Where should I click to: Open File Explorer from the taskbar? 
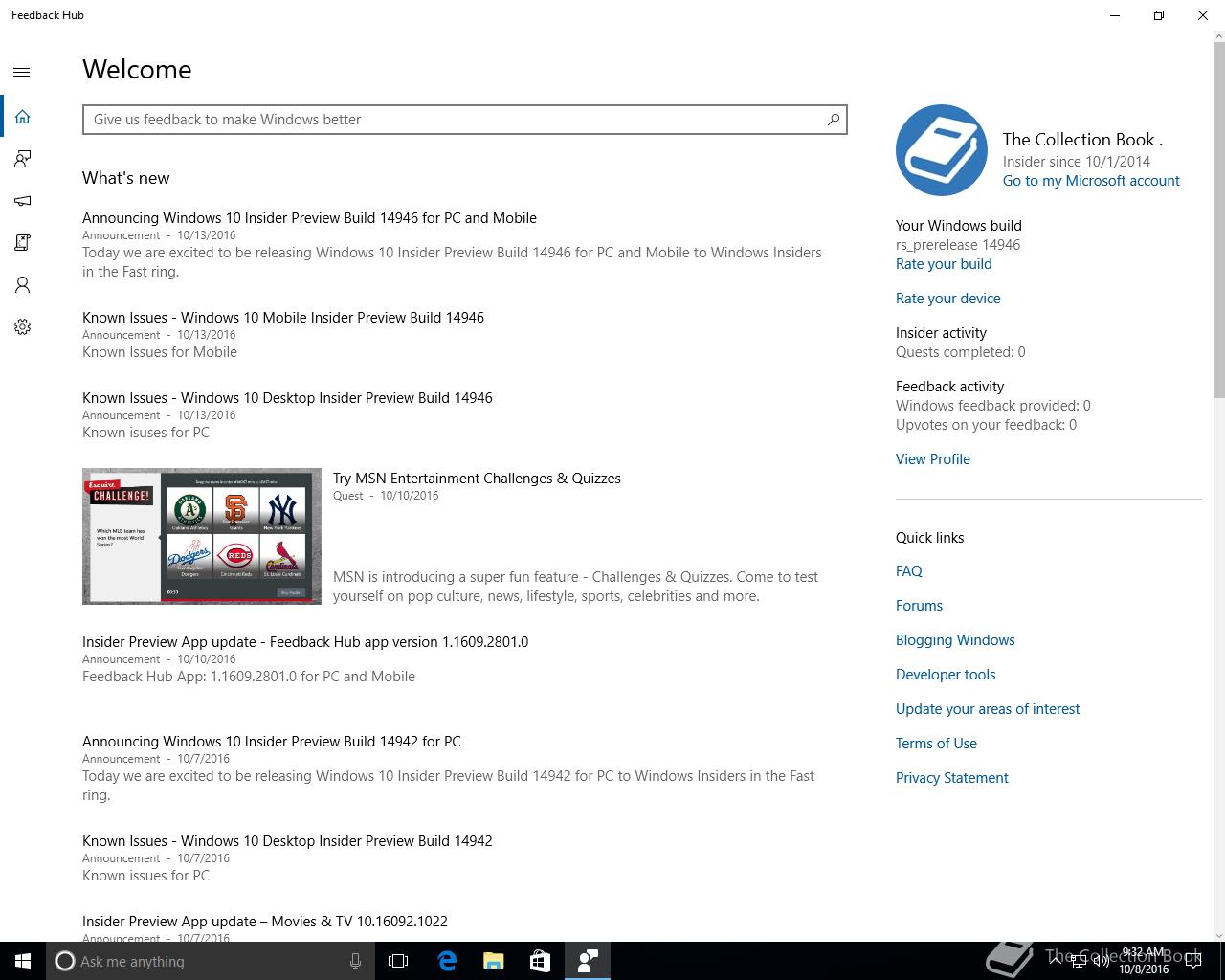click(x=493, y=961)
